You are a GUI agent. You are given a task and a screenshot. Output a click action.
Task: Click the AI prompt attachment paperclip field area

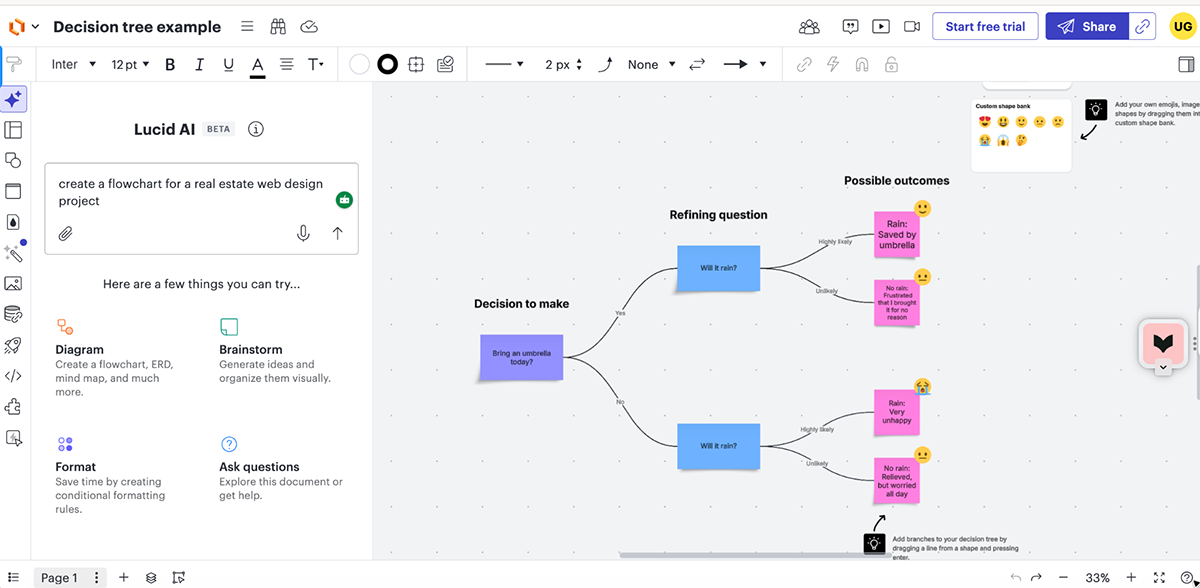66,233
